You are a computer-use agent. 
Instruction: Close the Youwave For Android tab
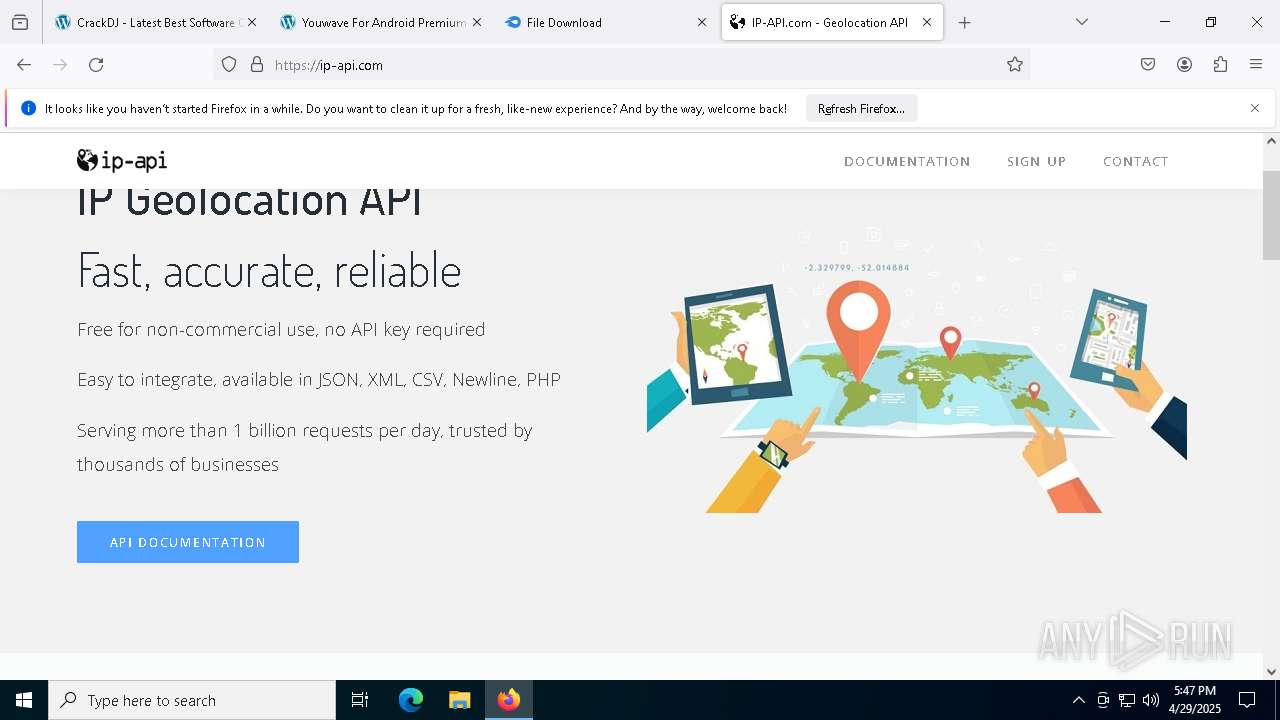tap(476, 22)
